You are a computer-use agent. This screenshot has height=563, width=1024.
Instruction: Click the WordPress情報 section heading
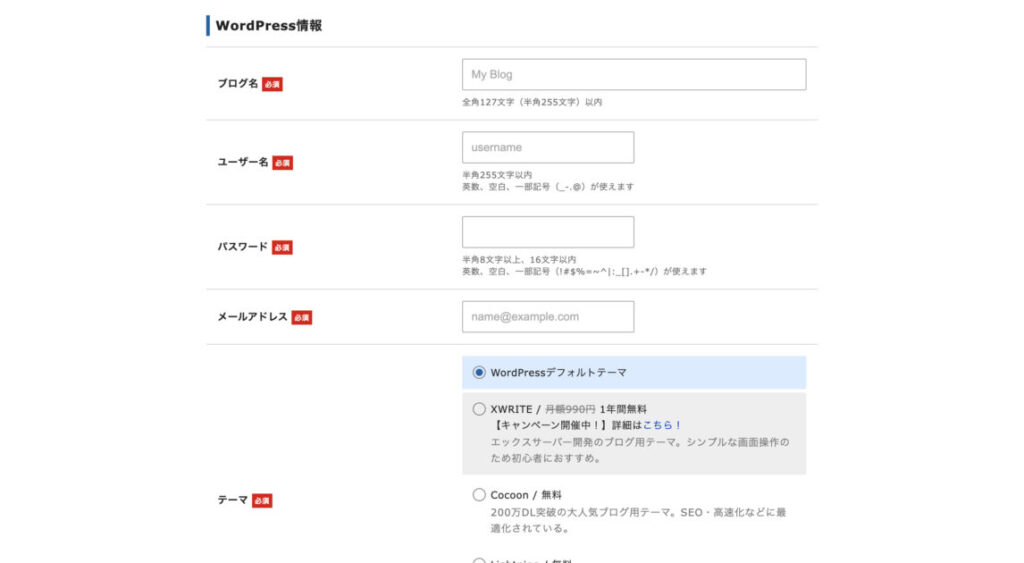tap(268, 26)
